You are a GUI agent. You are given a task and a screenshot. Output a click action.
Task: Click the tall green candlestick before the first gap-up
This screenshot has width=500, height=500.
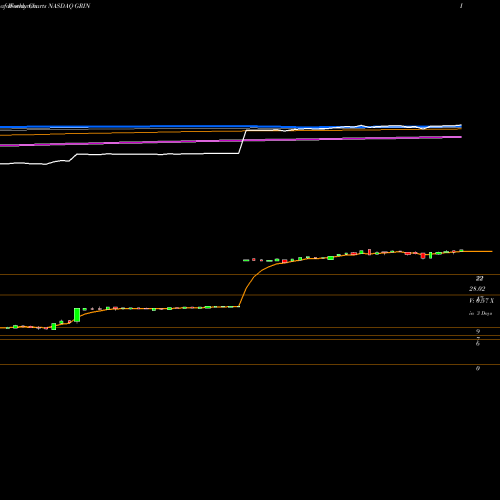click(x=77, y=315)
